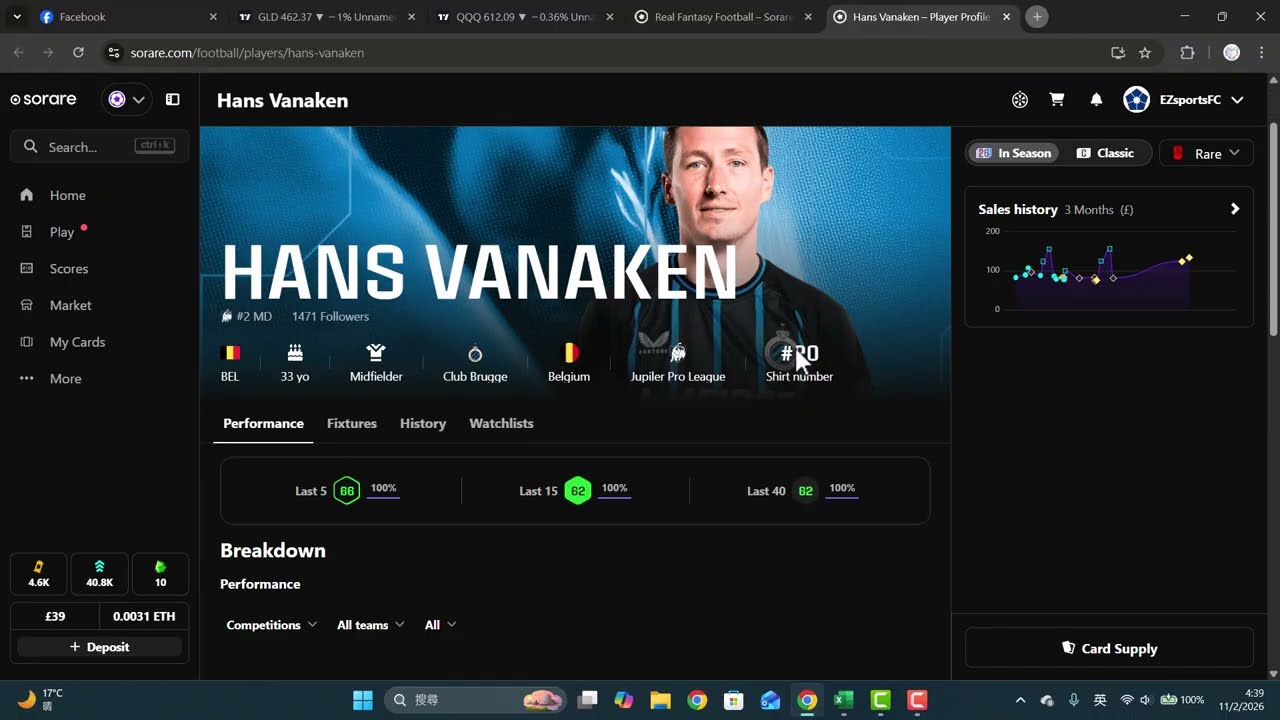
Task: Click the Shirt number icon
Action: pyautogui.click(x=799, y=353)
